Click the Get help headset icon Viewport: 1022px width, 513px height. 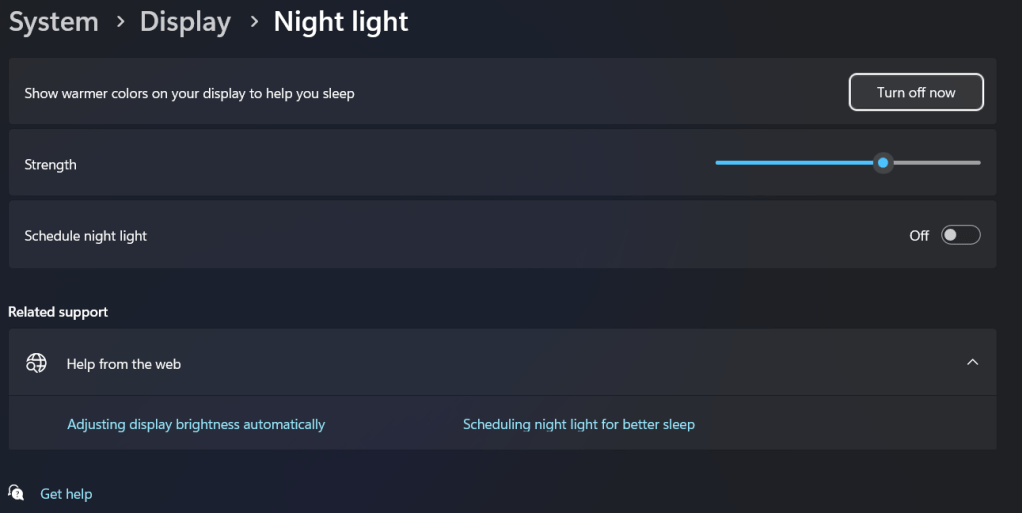click(x=16, y=493)
